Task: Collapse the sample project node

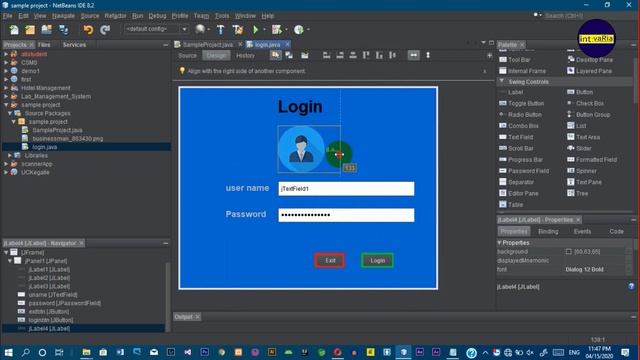Action: tap(6, 105)
